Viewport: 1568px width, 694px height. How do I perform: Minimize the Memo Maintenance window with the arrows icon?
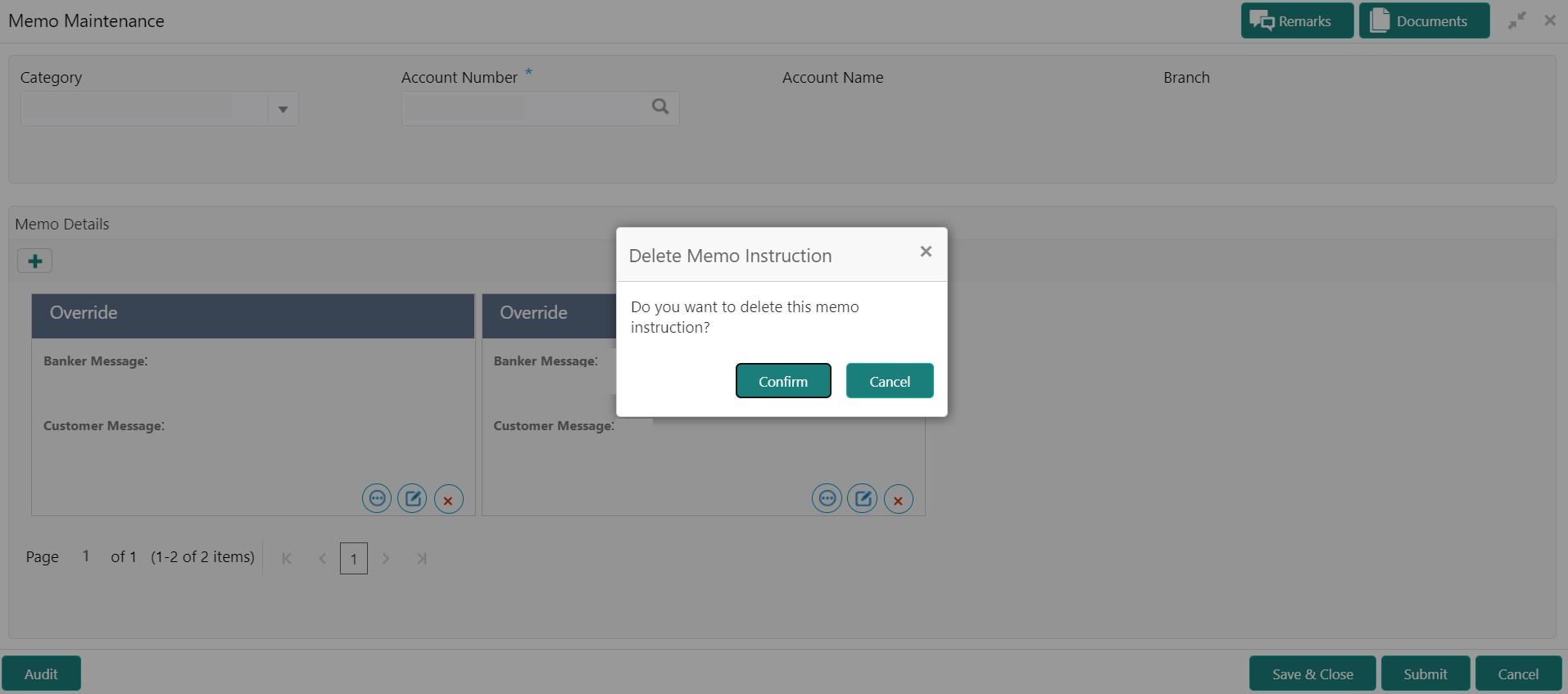coord(1517,21)
